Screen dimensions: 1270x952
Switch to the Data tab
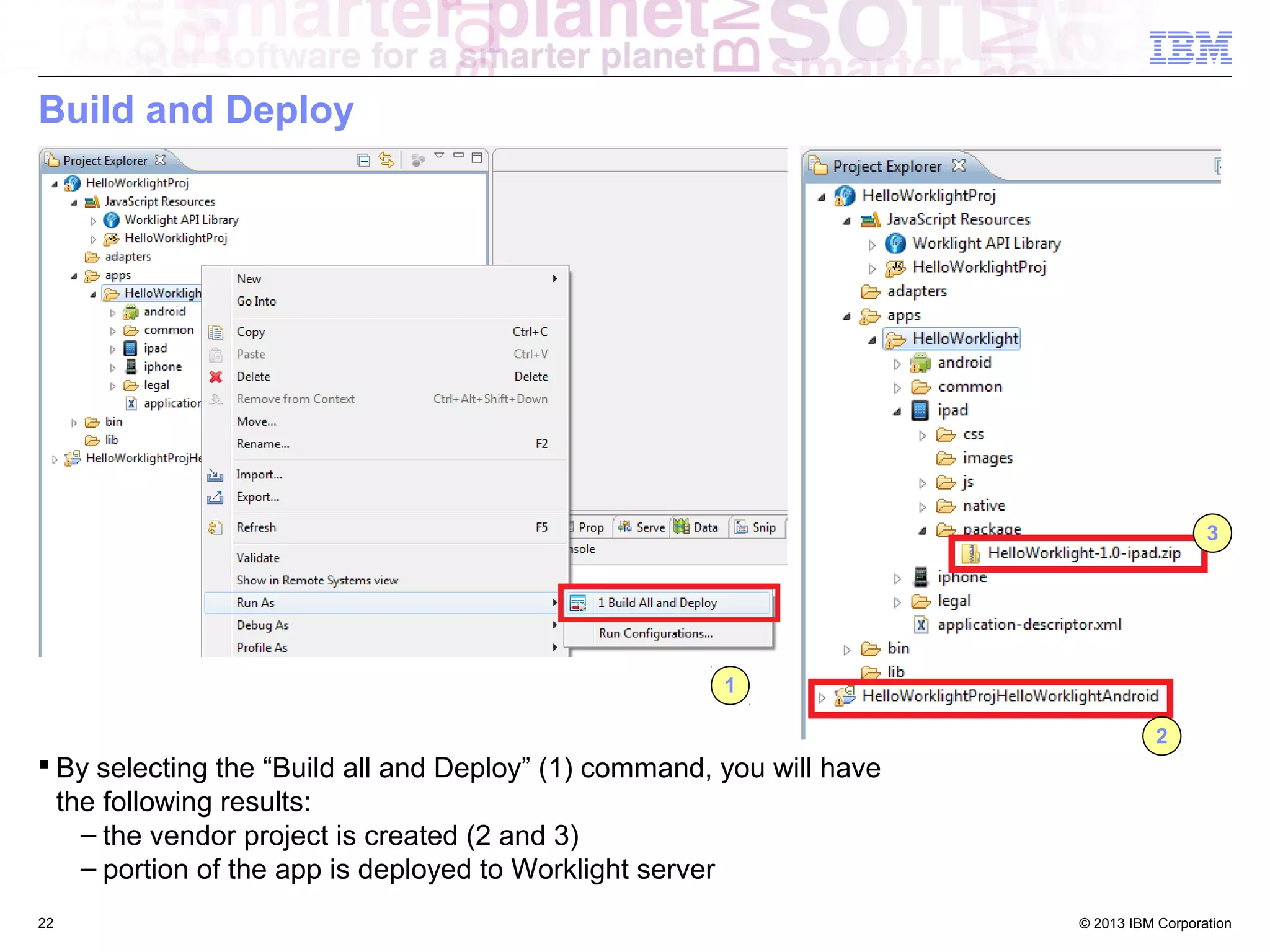(697, 527)
